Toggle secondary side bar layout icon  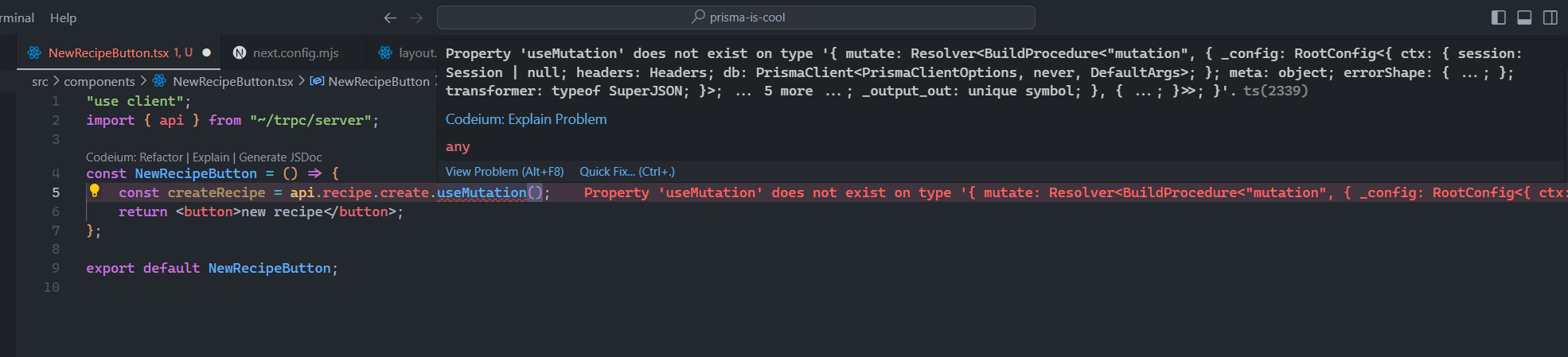tap(1550, 17)
